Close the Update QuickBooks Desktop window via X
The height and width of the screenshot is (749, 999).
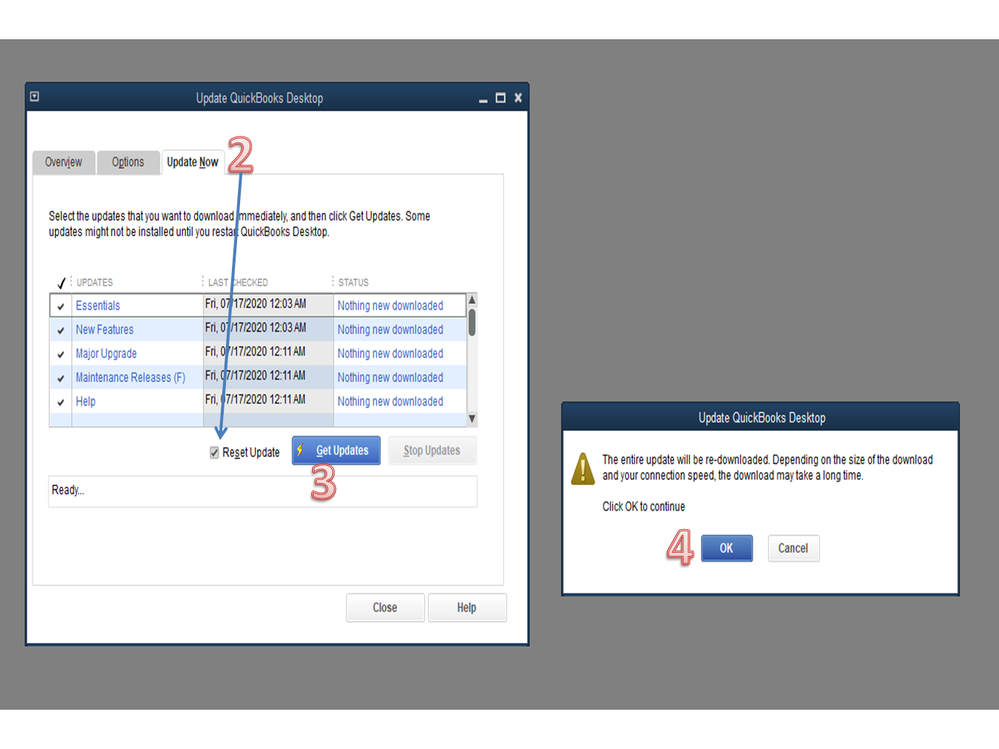518,98
